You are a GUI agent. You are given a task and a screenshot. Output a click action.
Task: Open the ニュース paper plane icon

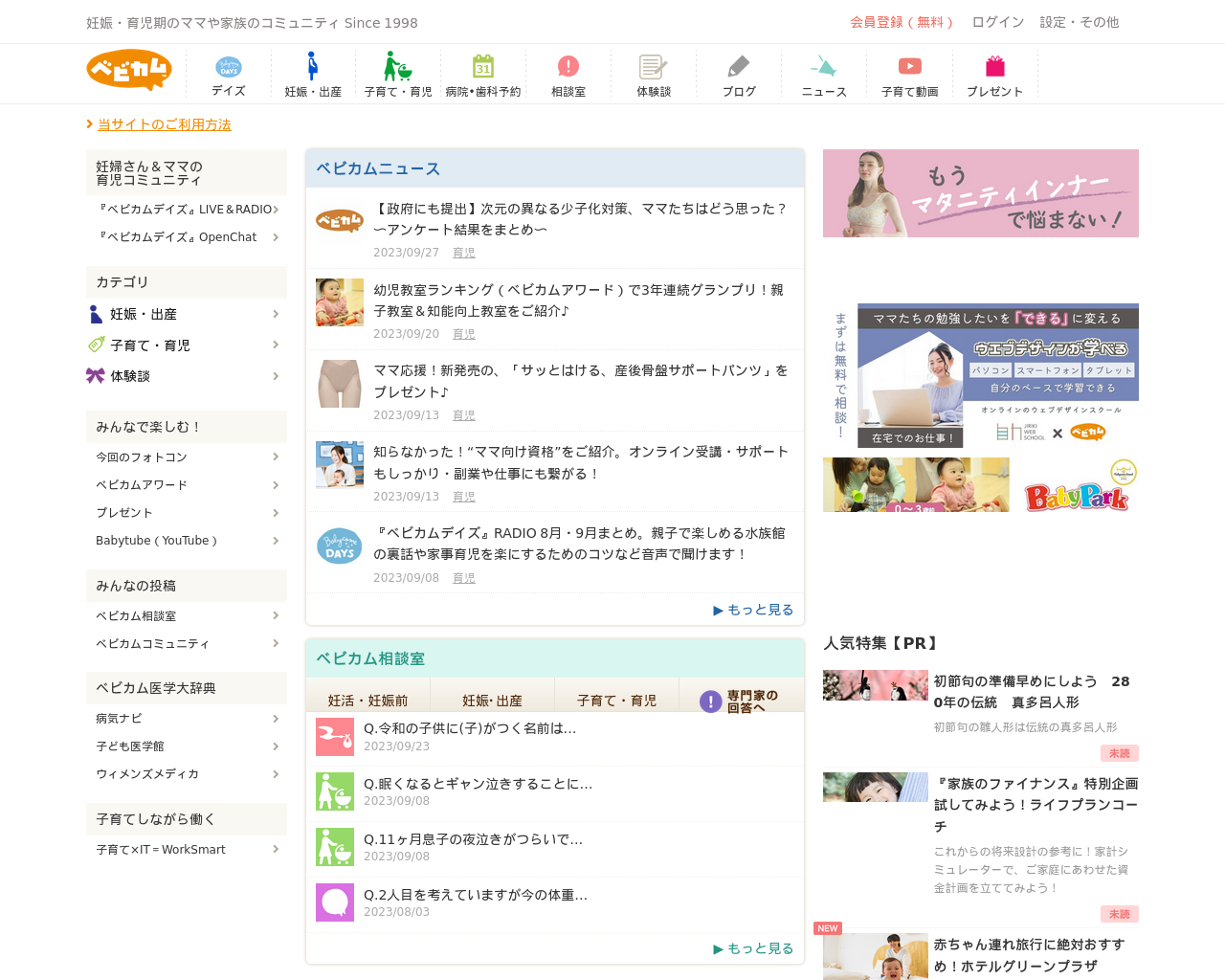click(x=823, y=66)
